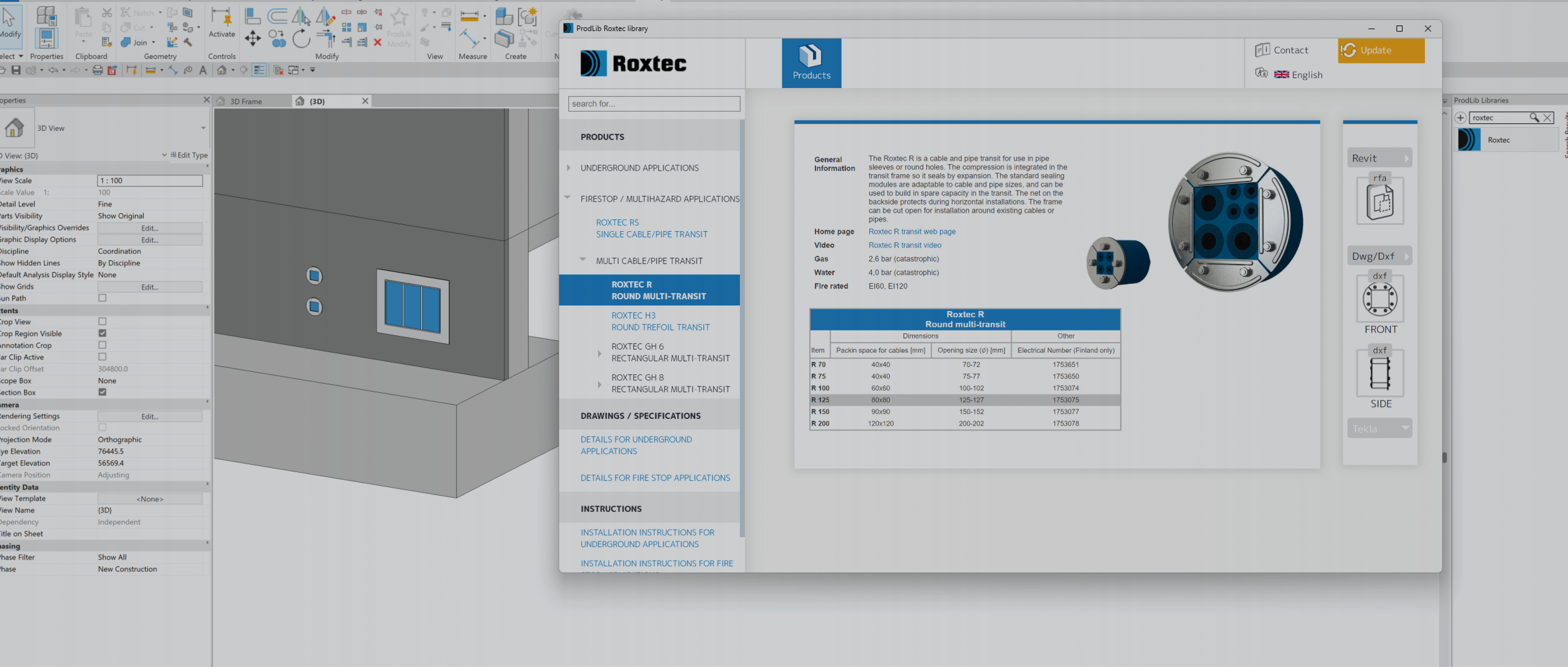Select ROXTEC H3 Round Trefoil Transit item

click(x=660, y=321)
